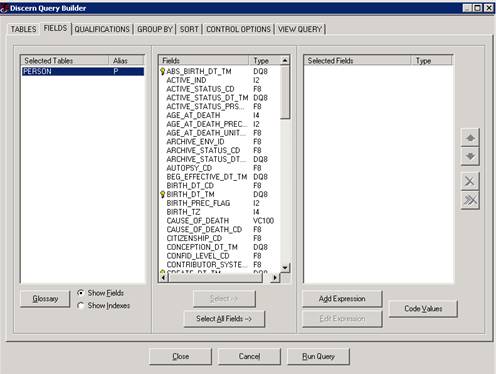496x374 pixels.
Task: Click the VC100 type value
Action: 263,221
